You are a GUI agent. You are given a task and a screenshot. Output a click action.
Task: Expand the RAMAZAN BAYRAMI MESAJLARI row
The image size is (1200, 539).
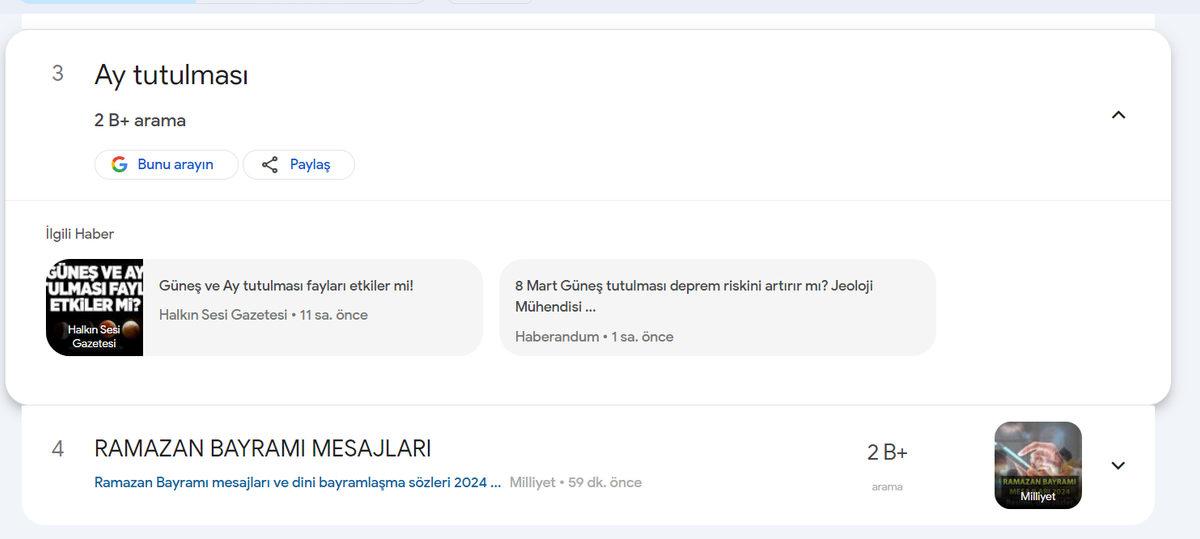pos(1118,465)
